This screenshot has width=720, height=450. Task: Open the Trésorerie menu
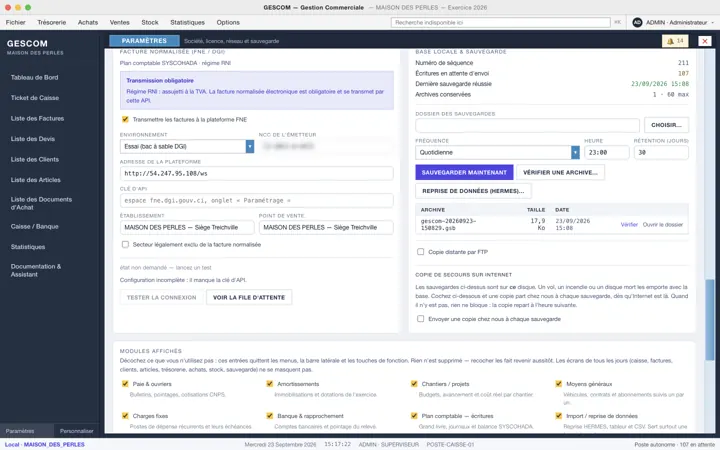click(51, 22)
